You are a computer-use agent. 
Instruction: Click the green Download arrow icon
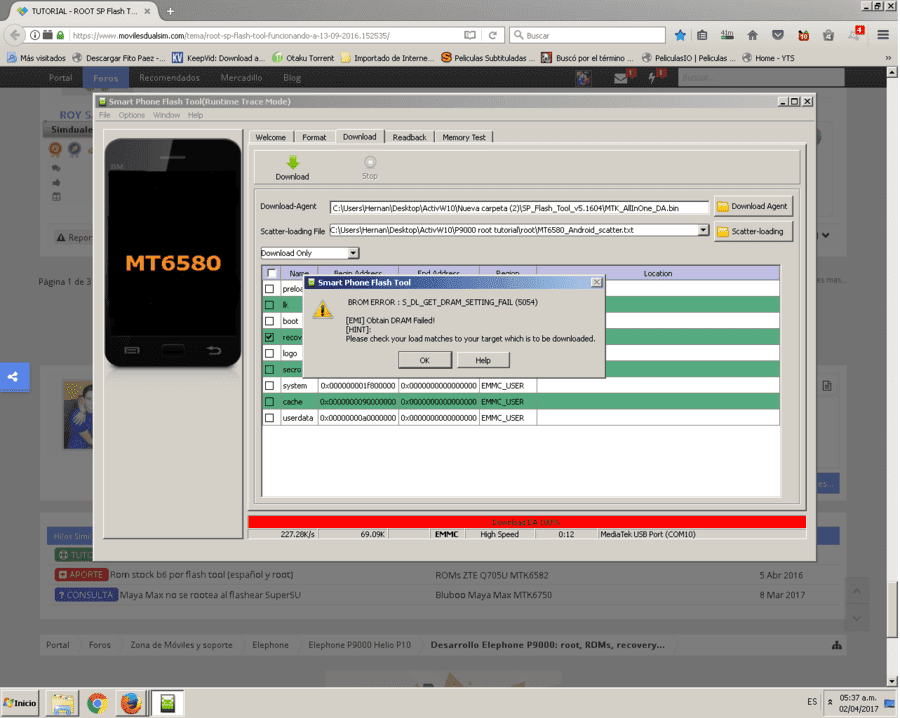tap(293, 162)
